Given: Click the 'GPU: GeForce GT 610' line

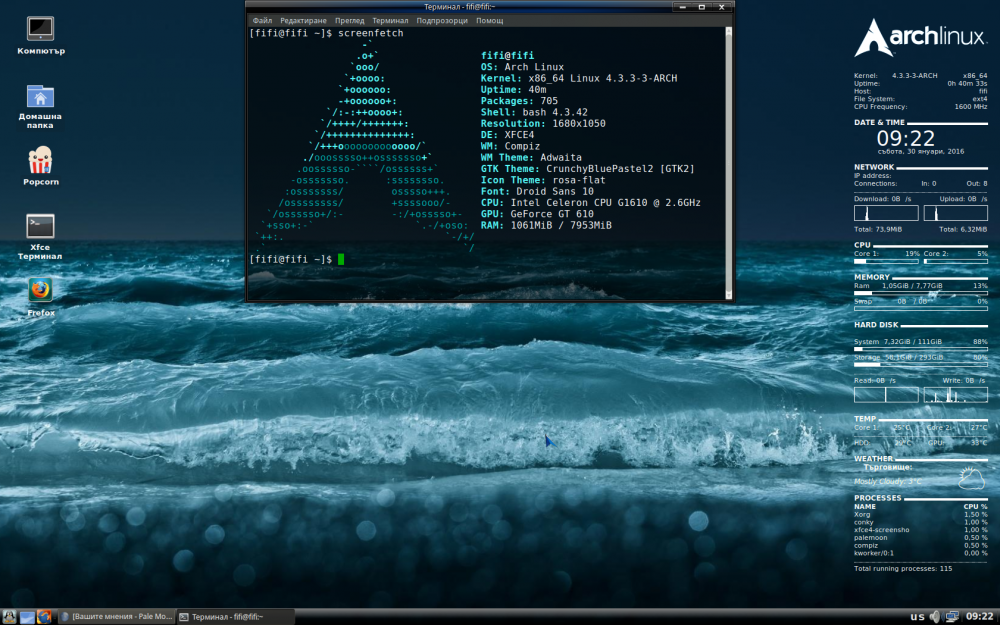Looking at the screenshot, I should (x=537, y=214).
